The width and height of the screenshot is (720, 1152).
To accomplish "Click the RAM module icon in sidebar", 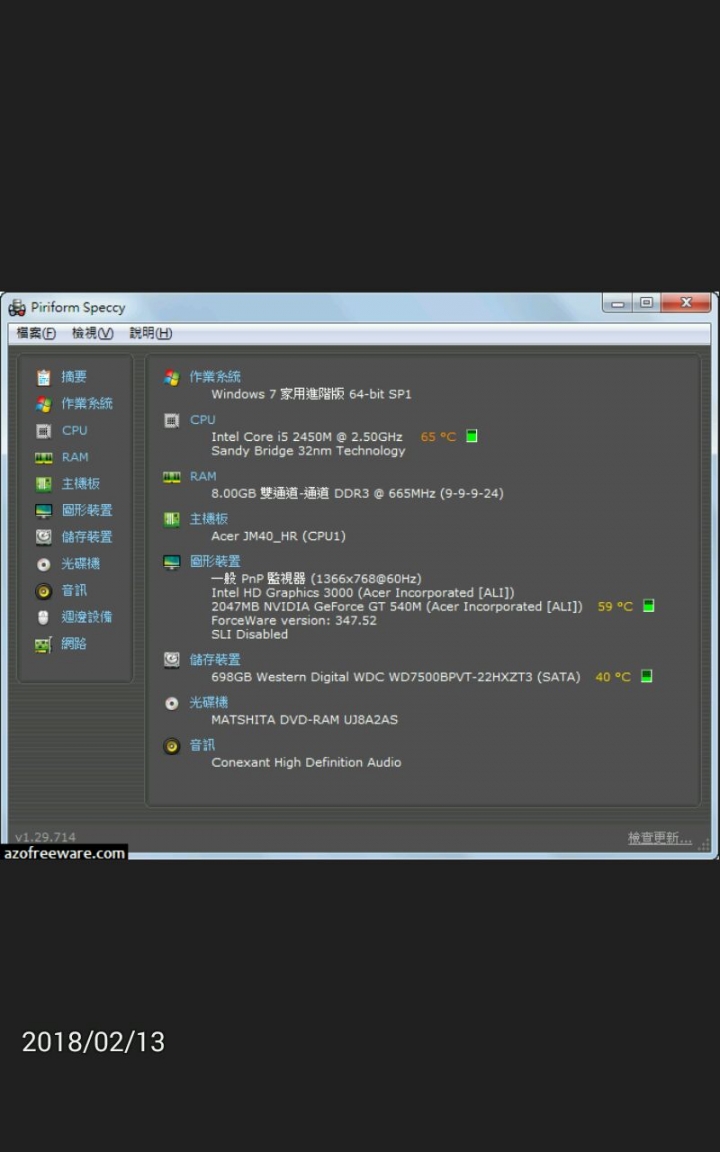I will point(43,458).
